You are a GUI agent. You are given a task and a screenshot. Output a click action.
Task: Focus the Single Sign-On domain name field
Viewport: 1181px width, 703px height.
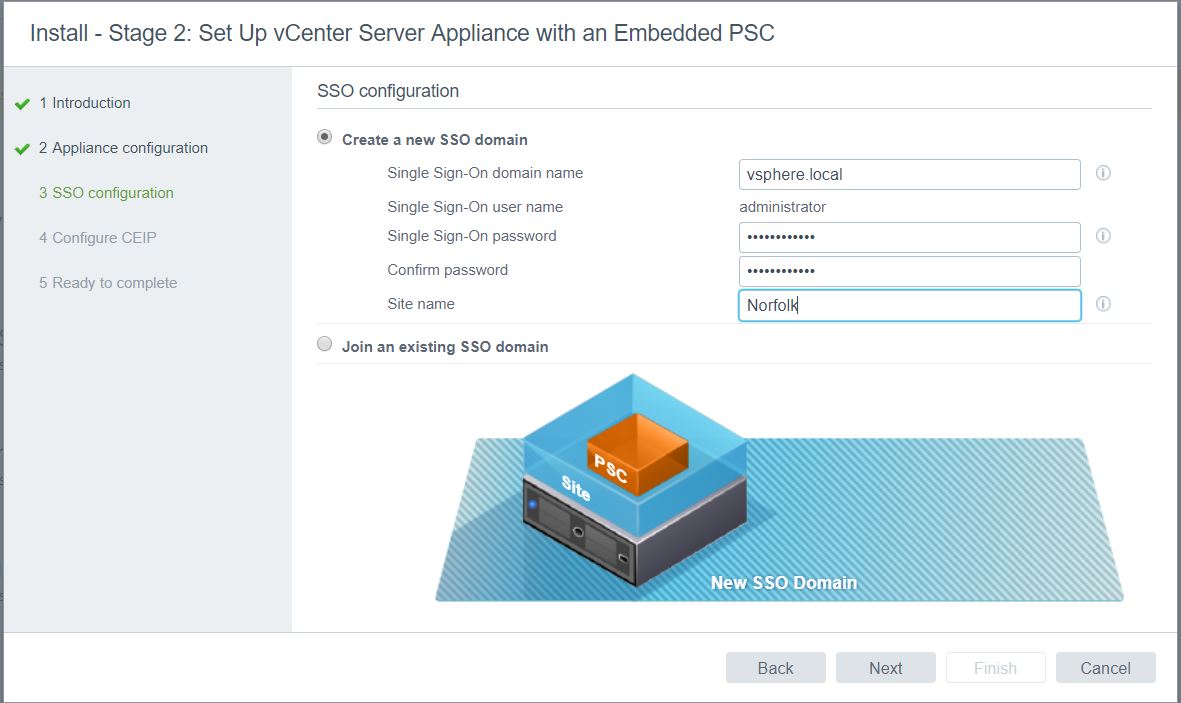click(x=910, y=175)
